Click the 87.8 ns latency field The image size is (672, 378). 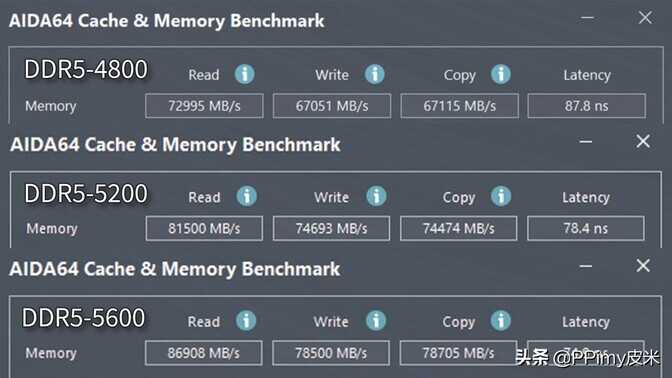coord(586,105)
